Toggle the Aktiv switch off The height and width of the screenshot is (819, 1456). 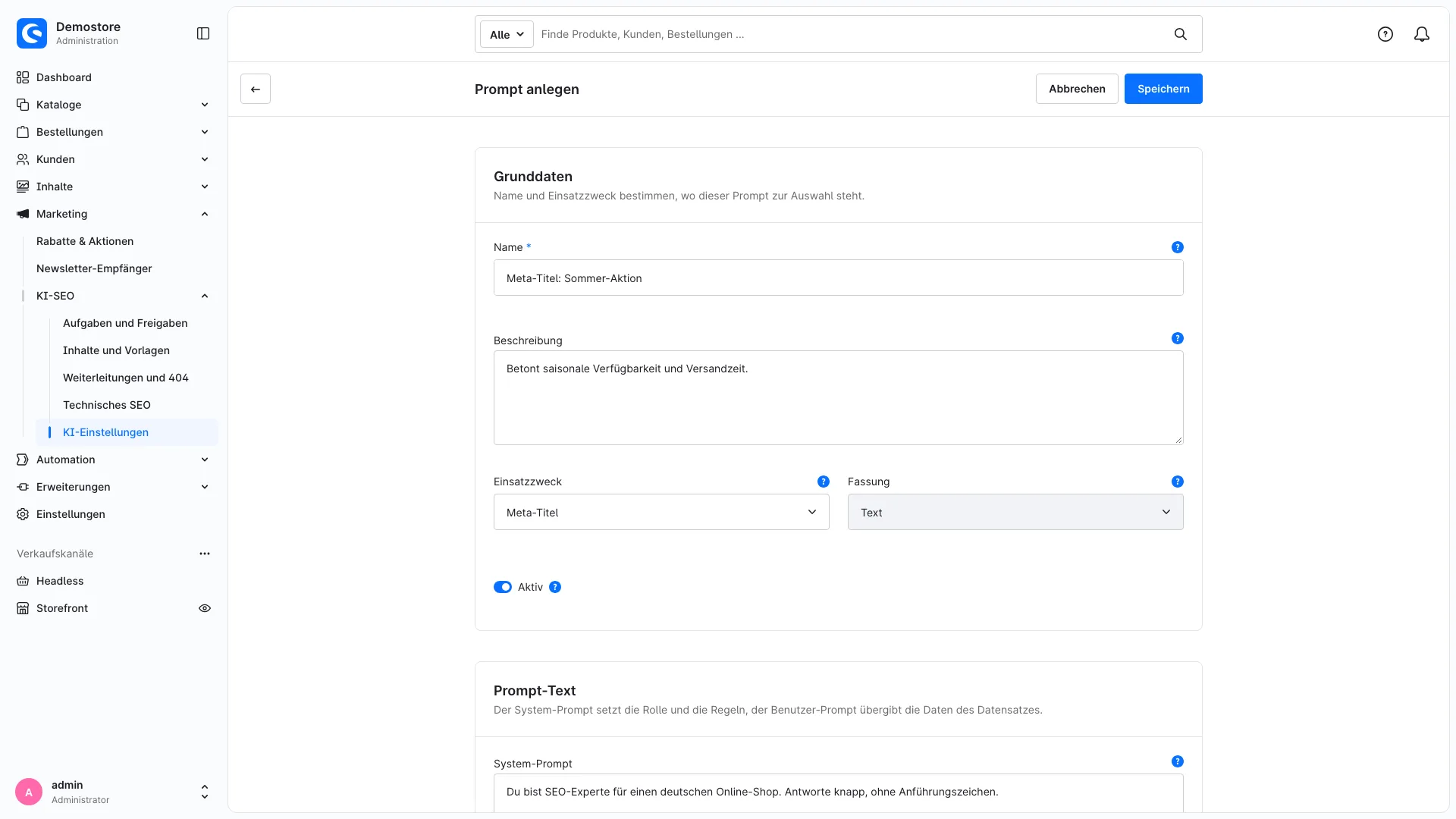point(503,587)
